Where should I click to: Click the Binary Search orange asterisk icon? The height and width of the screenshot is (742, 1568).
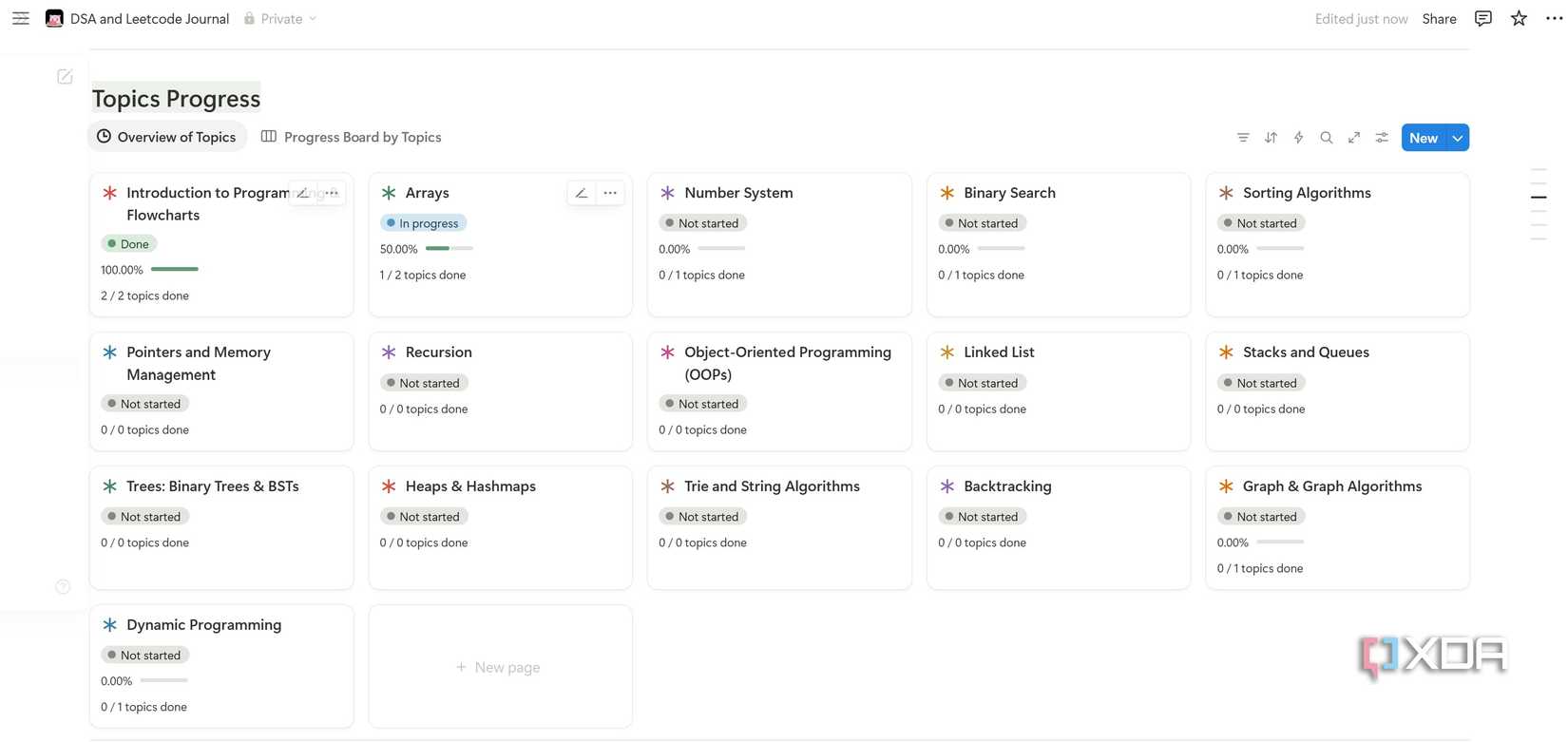click(x=947, y=193)
